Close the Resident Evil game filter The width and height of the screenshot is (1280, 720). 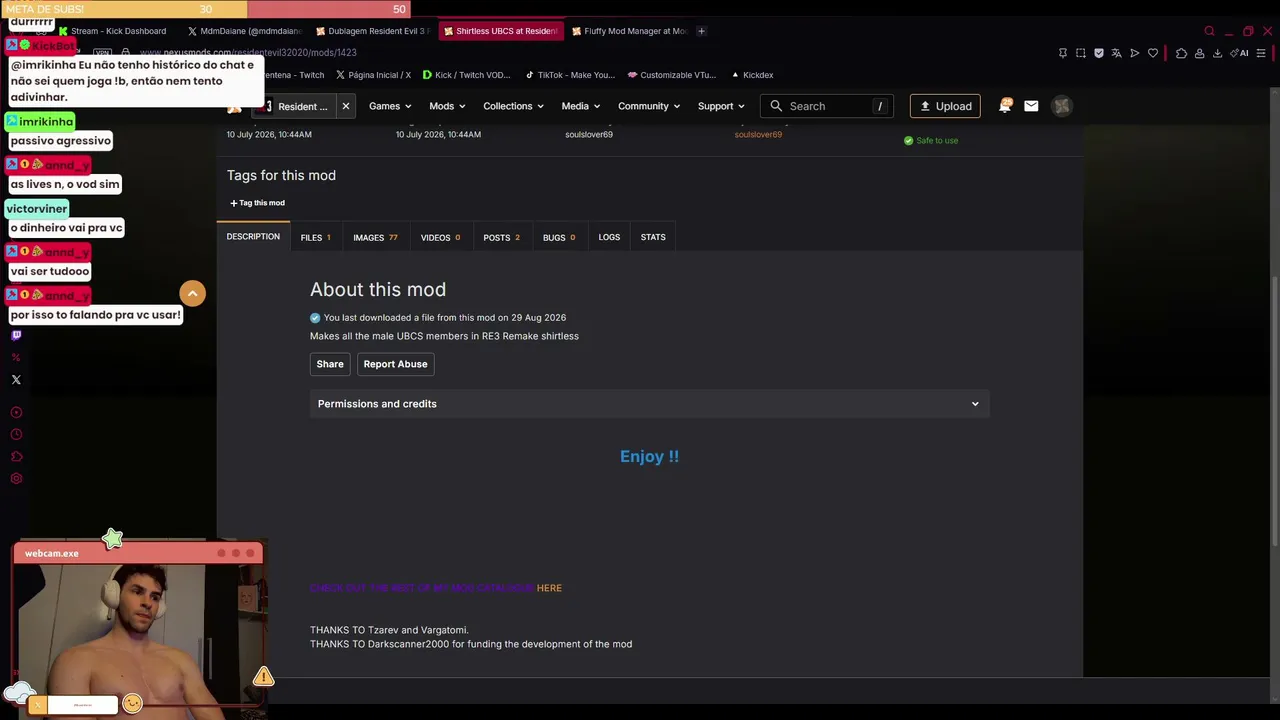coord(346,106)
